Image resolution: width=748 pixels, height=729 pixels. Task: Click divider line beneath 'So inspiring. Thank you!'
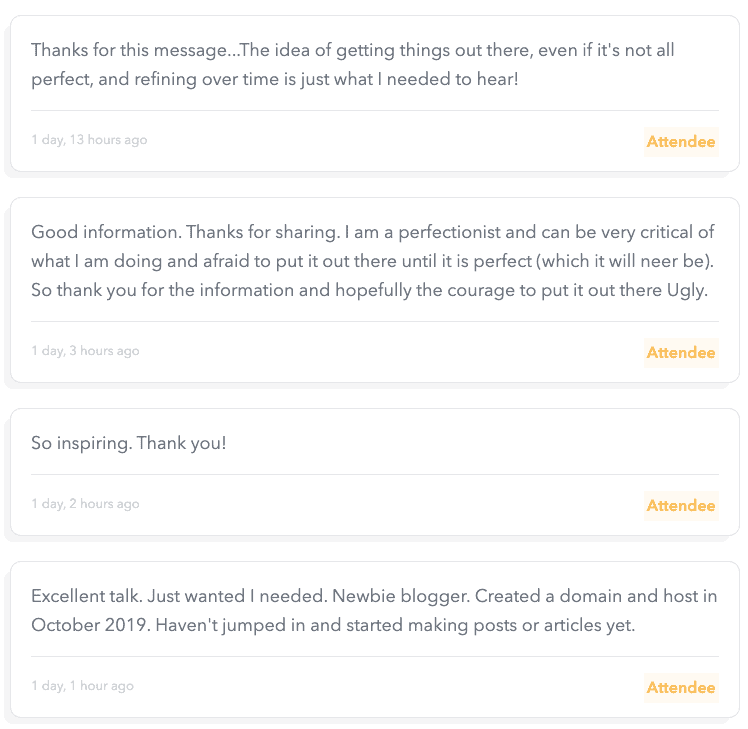tap(375, 474)
